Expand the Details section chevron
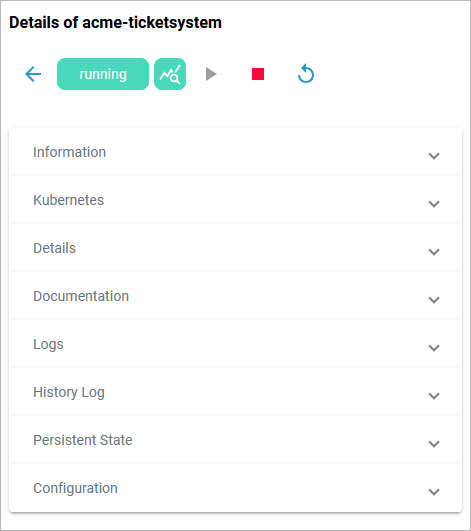Image resolution: width=471 pixels, height=531 pixels. pos(434,252)
